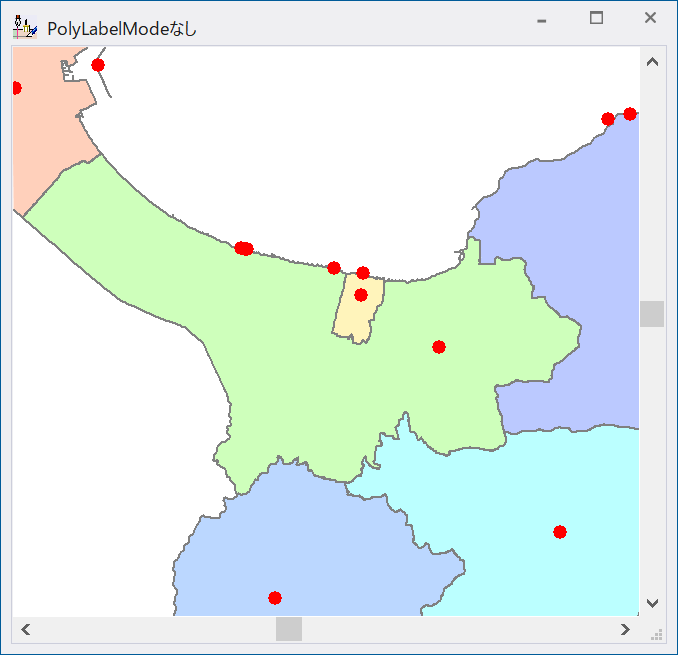Click the horizontal scrollbar thumb

[289, 629]
